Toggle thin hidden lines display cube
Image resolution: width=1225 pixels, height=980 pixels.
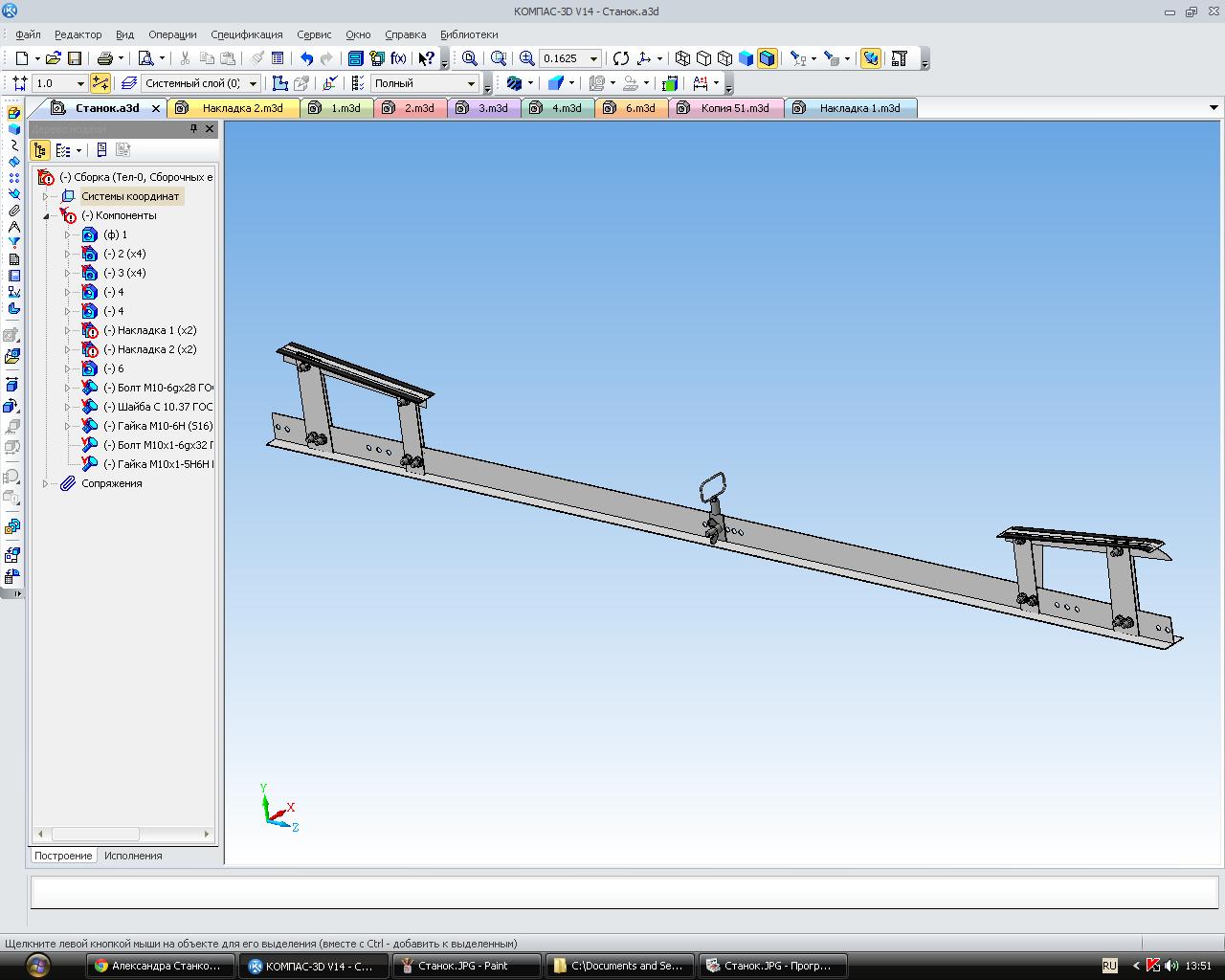[x=725, y=58]
